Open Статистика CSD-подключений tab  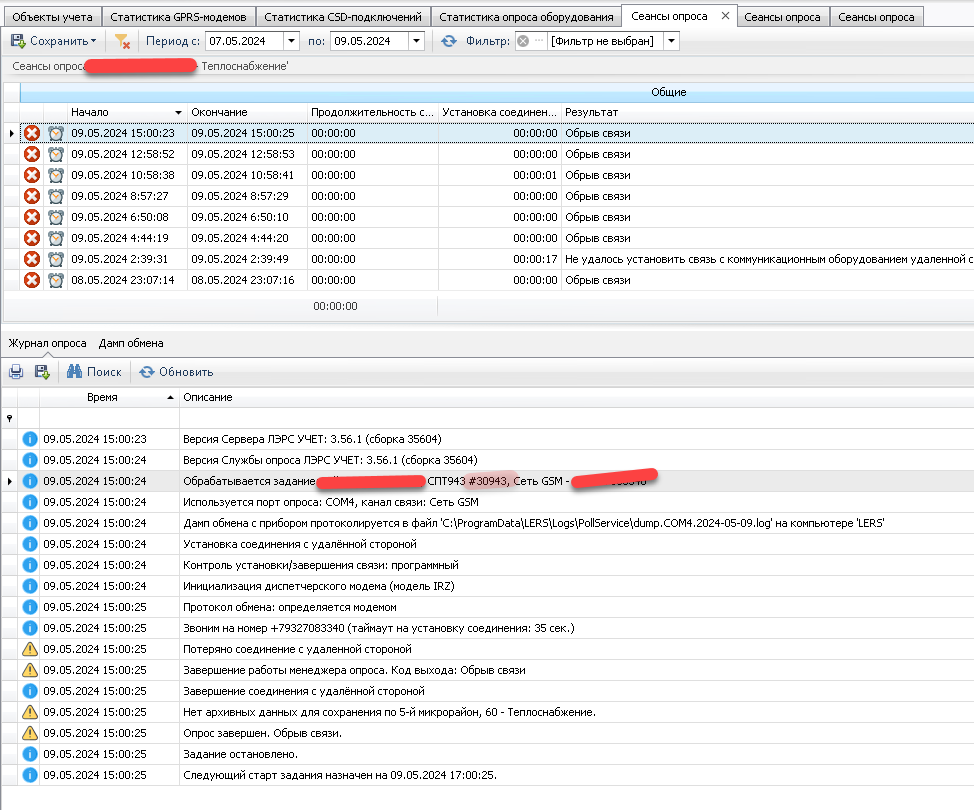click(x=343, y=17)
